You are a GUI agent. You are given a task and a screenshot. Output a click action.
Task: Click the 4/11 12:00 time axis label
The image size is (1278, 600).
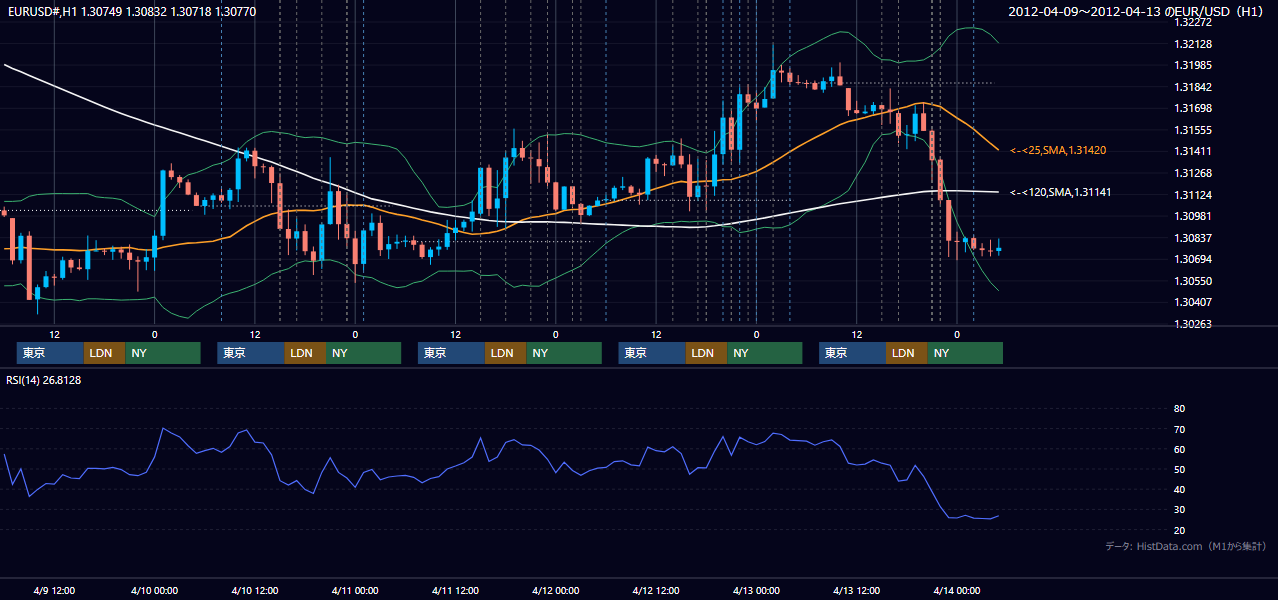coord(455,590)
